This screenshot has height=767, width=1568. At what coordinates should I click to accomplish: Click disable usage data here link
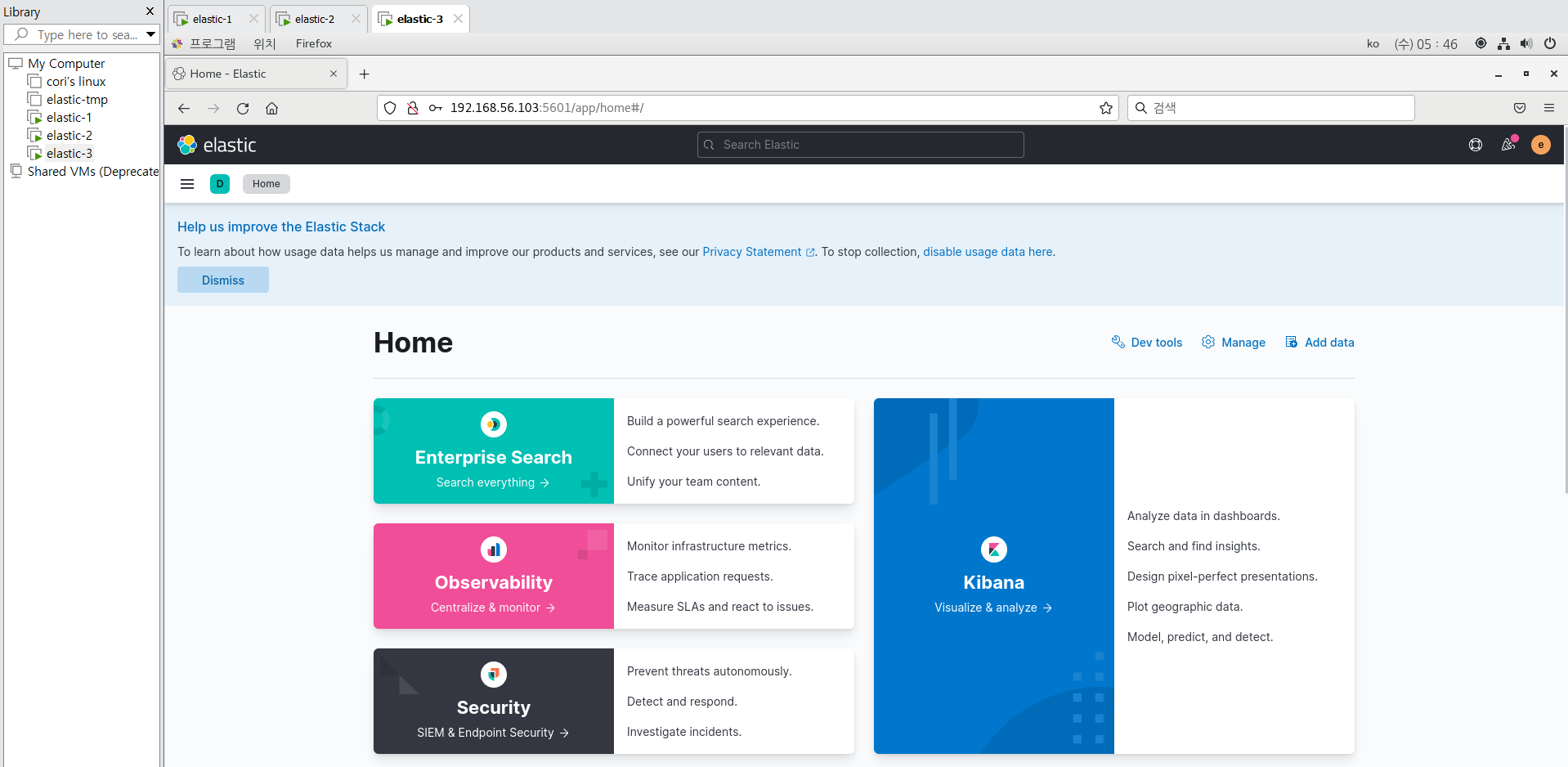click(988, 252)
